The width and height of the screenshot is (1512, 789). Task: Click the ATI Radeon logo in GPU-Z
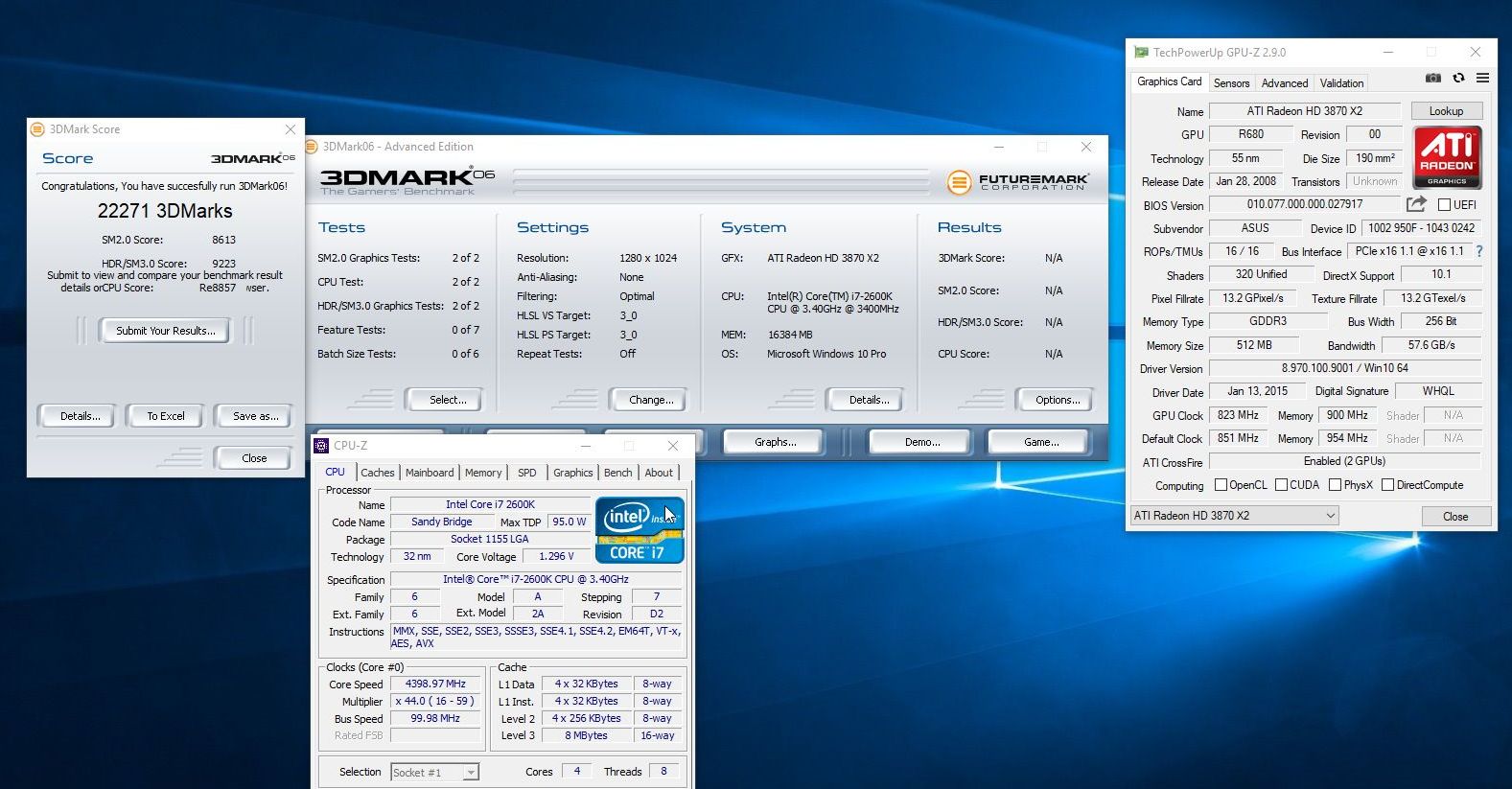click(1447, 157)
